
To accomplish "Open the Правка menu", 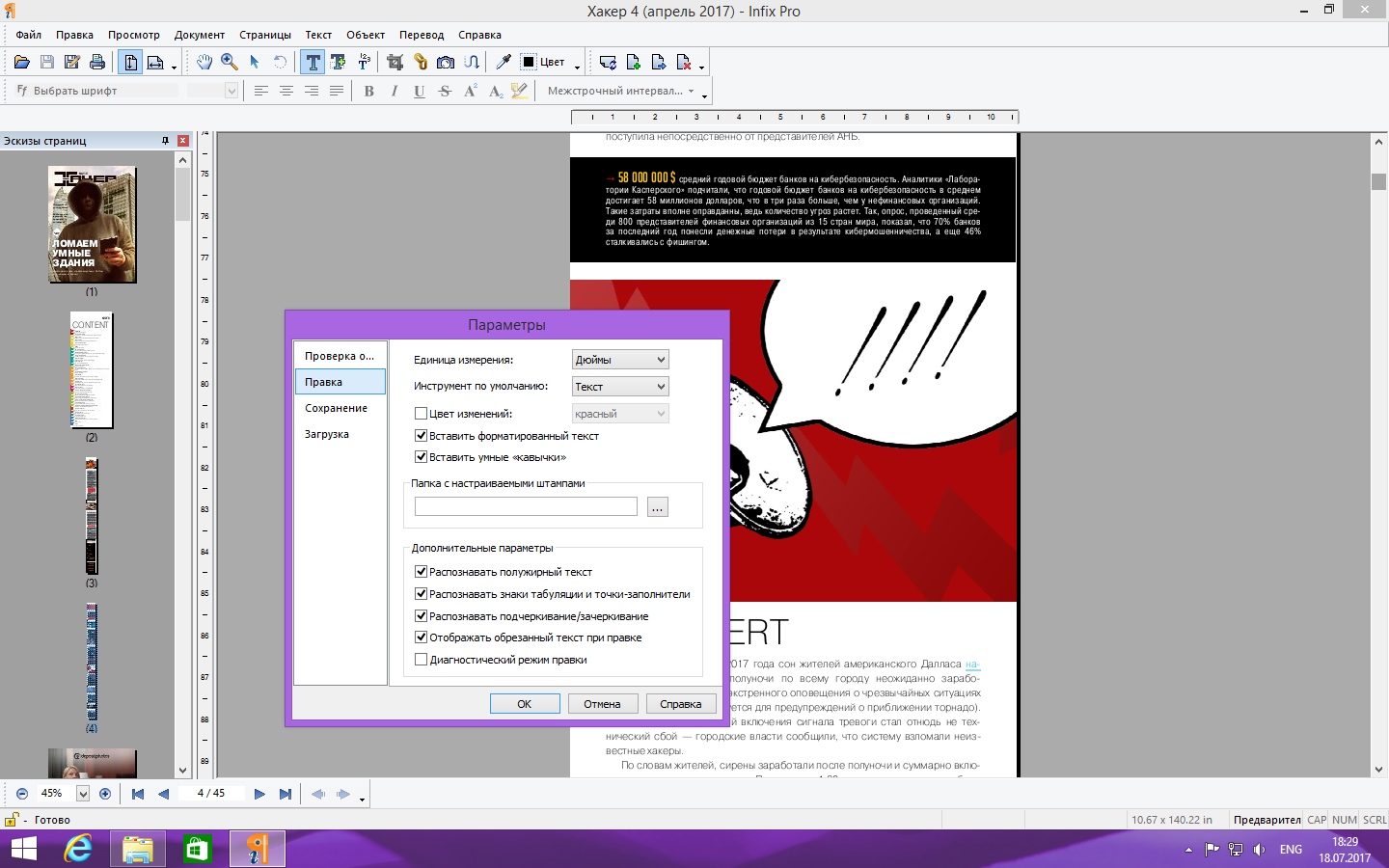I will [x=74, y=35].
